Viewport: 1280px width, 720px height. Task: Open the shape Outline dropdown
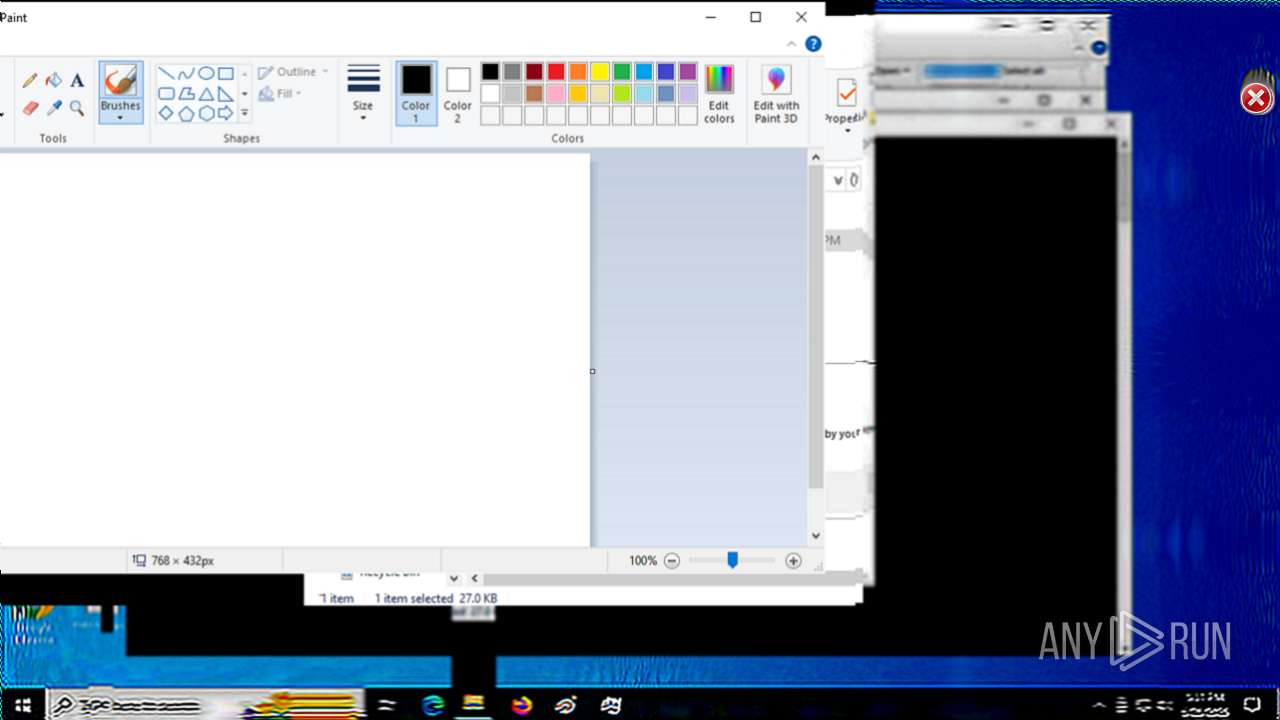tap(293, 72)
